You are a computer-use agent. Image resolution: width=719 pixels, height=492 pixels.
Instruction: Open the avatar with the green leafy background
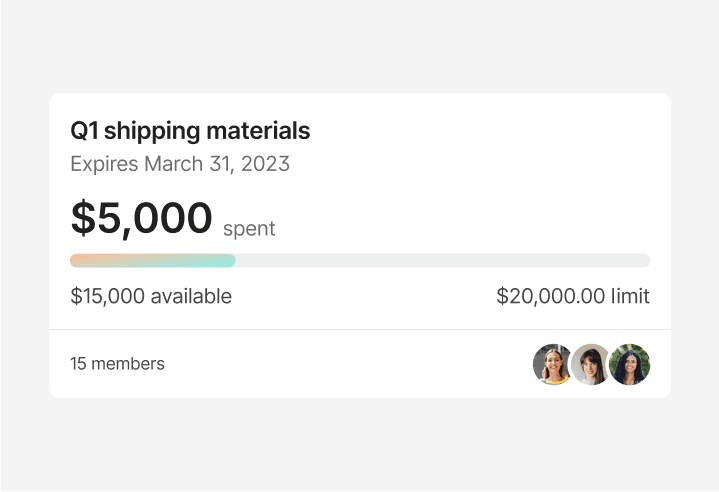(630, 365)
